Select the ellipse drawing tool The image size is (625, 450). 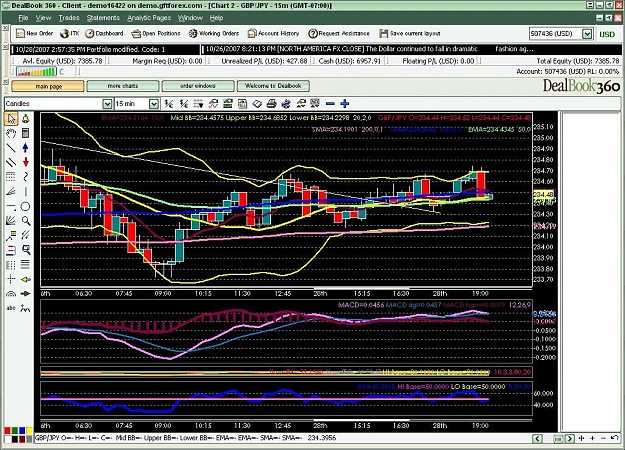coord(26,206)
